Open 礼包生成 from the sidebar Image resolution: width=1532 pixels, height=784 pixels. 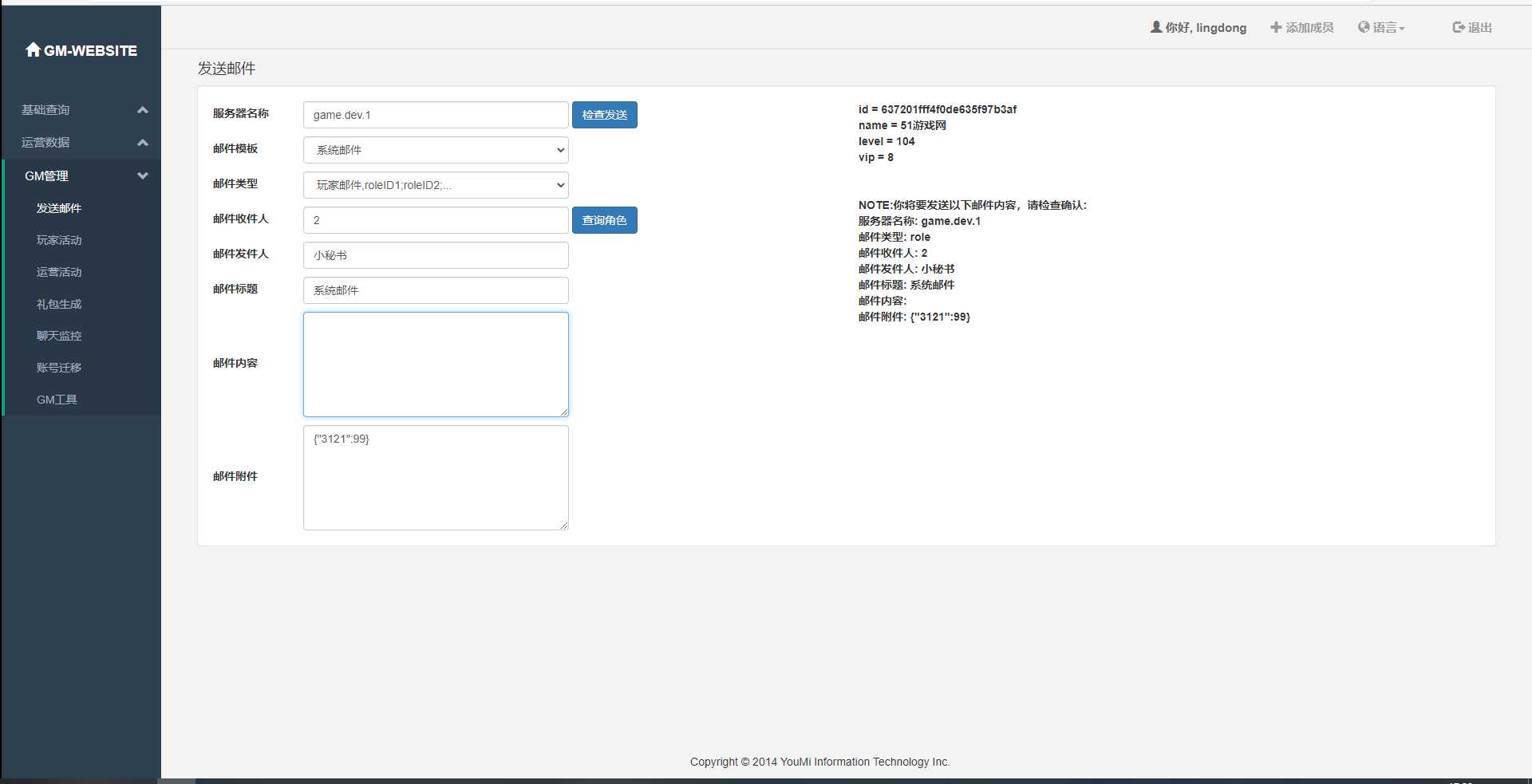click(59, 304)
